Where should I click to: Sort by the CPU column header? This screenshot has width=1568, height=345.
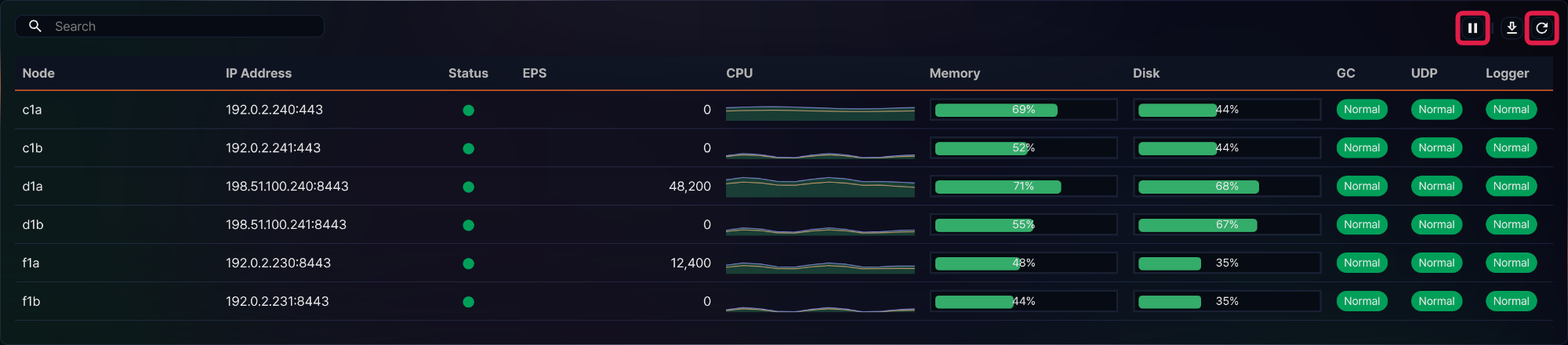[739, 73]
